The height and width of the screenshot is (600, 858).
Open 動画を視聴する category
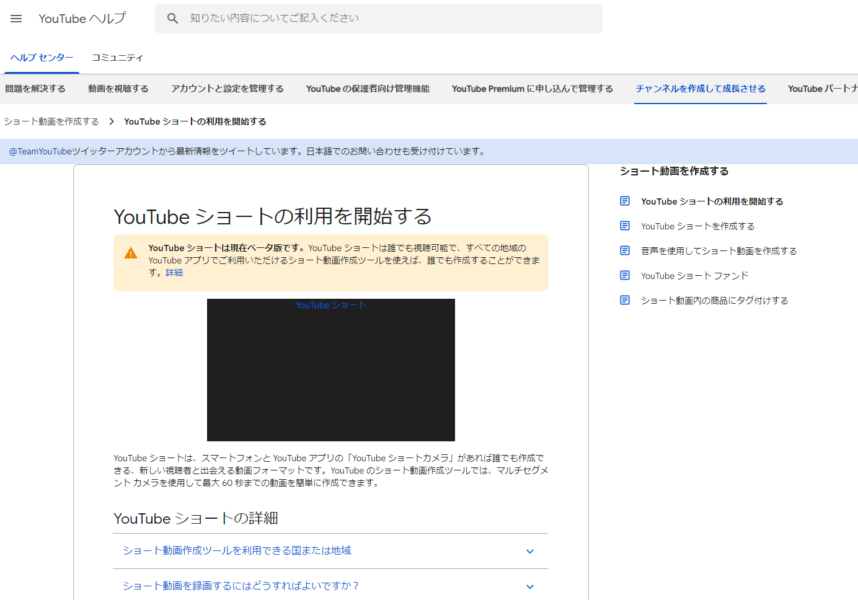[118, 89]
